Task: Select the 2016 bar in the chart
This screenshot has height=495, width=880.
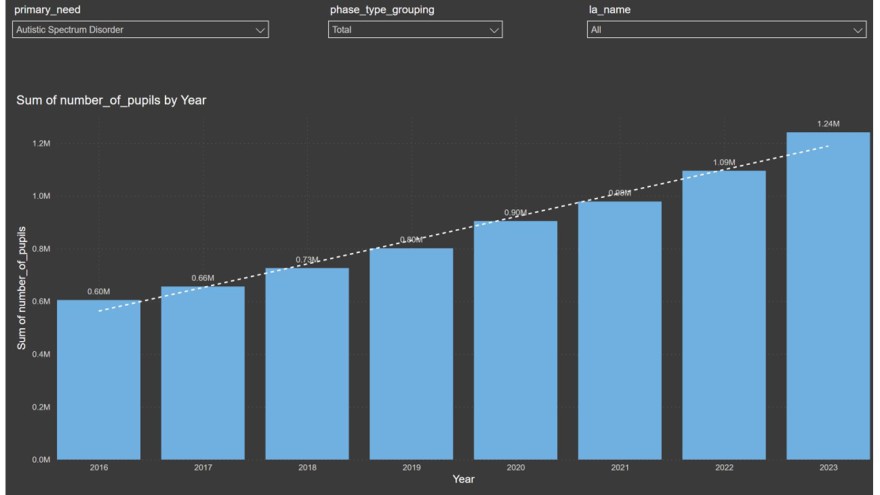Action: click(x=99, y=380)
